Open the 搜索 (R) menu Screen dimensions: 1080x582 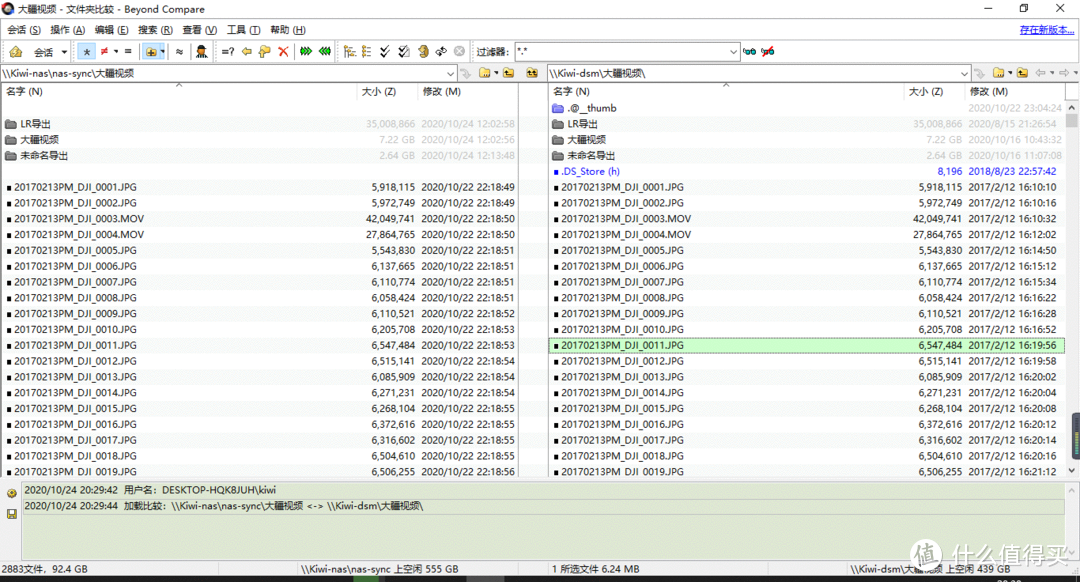click(155, 30)
